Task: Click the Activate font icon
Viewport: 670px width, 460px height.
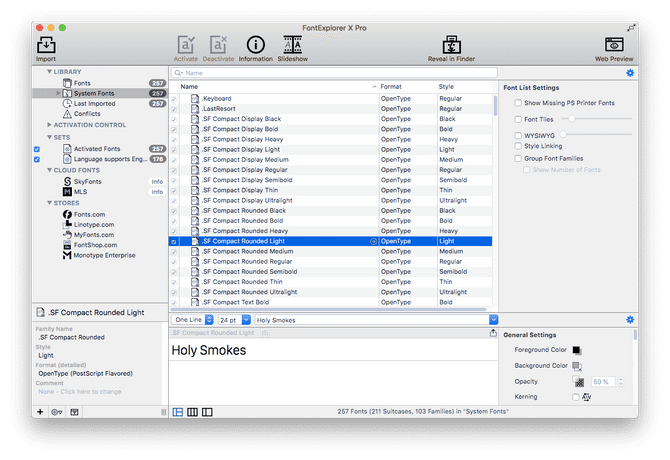Action: point(185,45)
